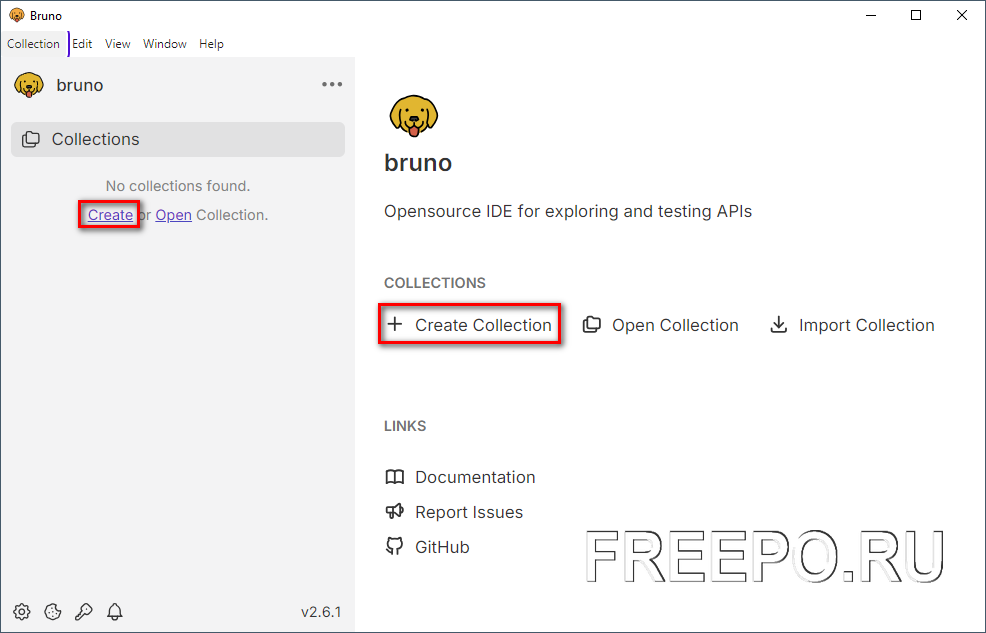This screenshot has width=986, height=633.
Task: Close the Bruno window
Action: pos(962,15)
